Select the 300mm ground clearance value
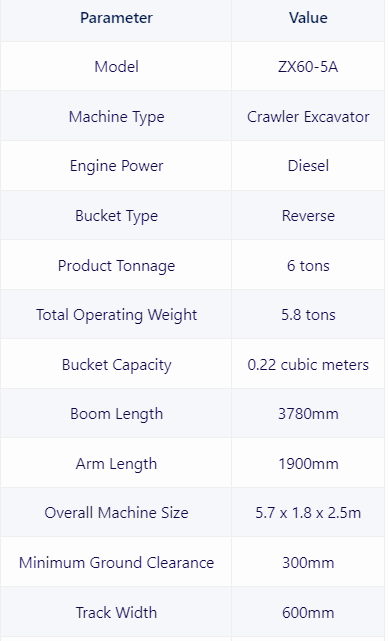Viewport: 388px width, 641px height. point(308,563)
